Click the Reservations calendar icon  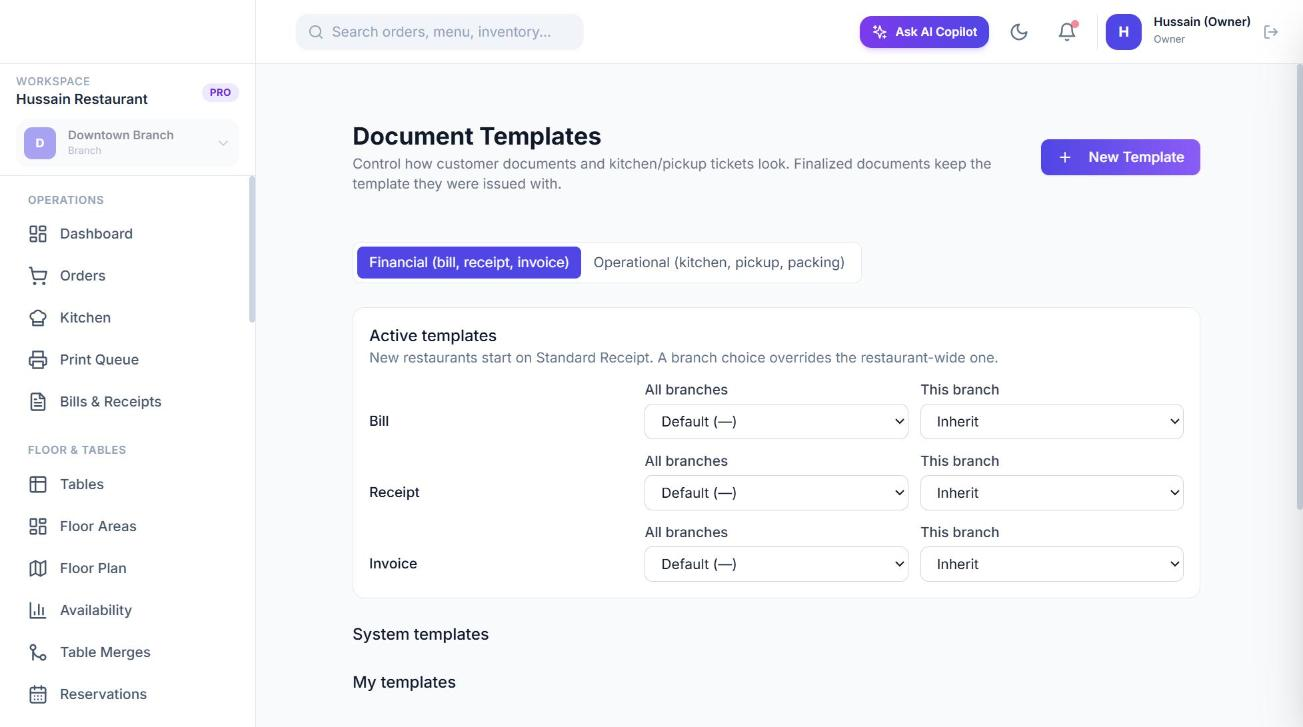pyautogui.click(x=38, y=694)
